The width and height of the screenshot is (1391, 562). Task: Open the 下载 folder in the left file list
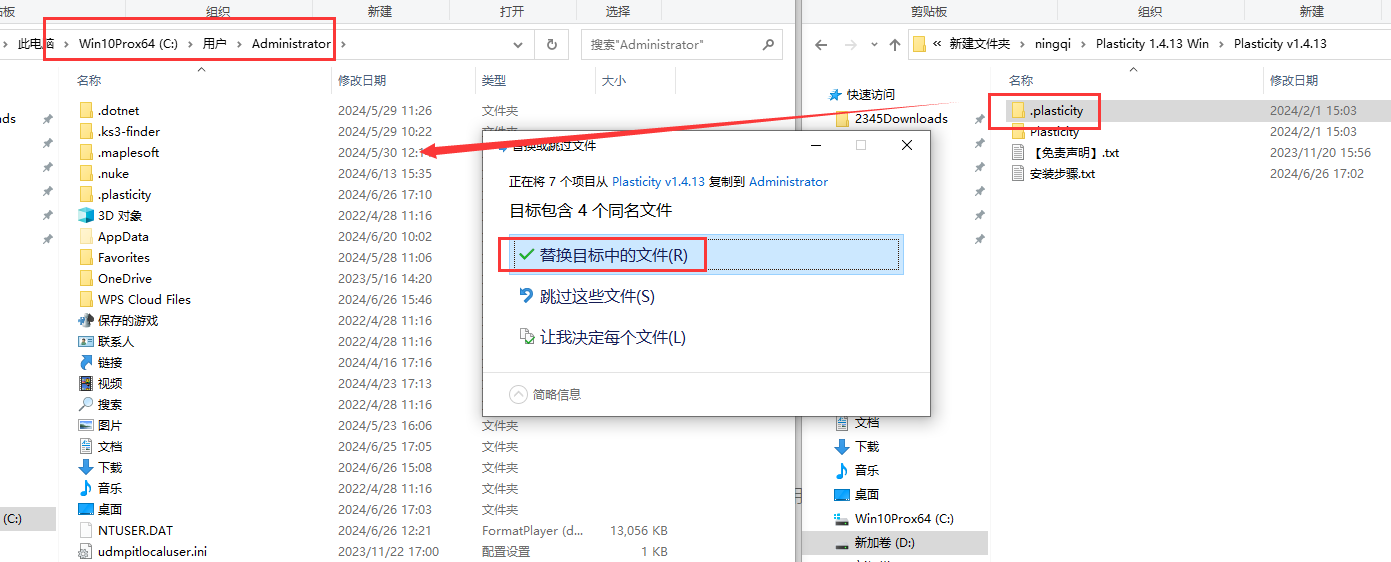point(110,468)
